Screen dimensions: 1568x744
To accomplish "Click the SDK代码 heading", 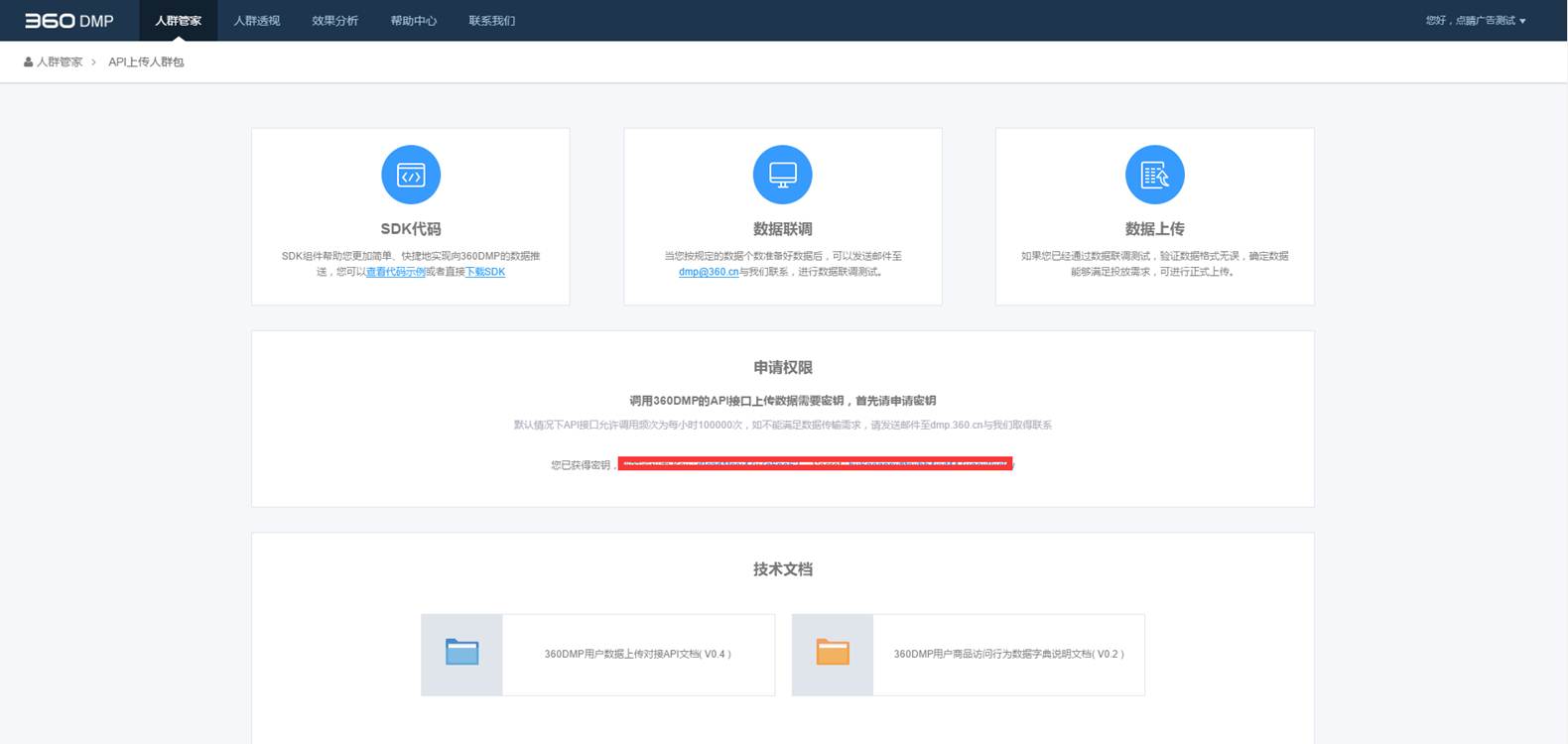I will coord(411,229).
